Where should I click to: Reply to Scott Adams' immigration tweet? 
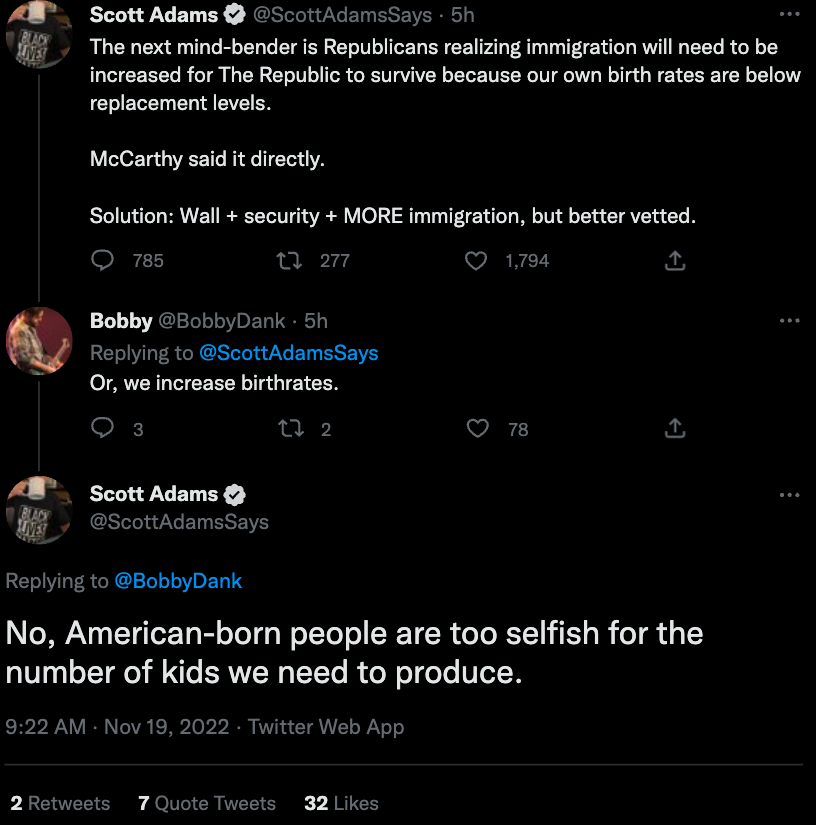tap(103, 261)
